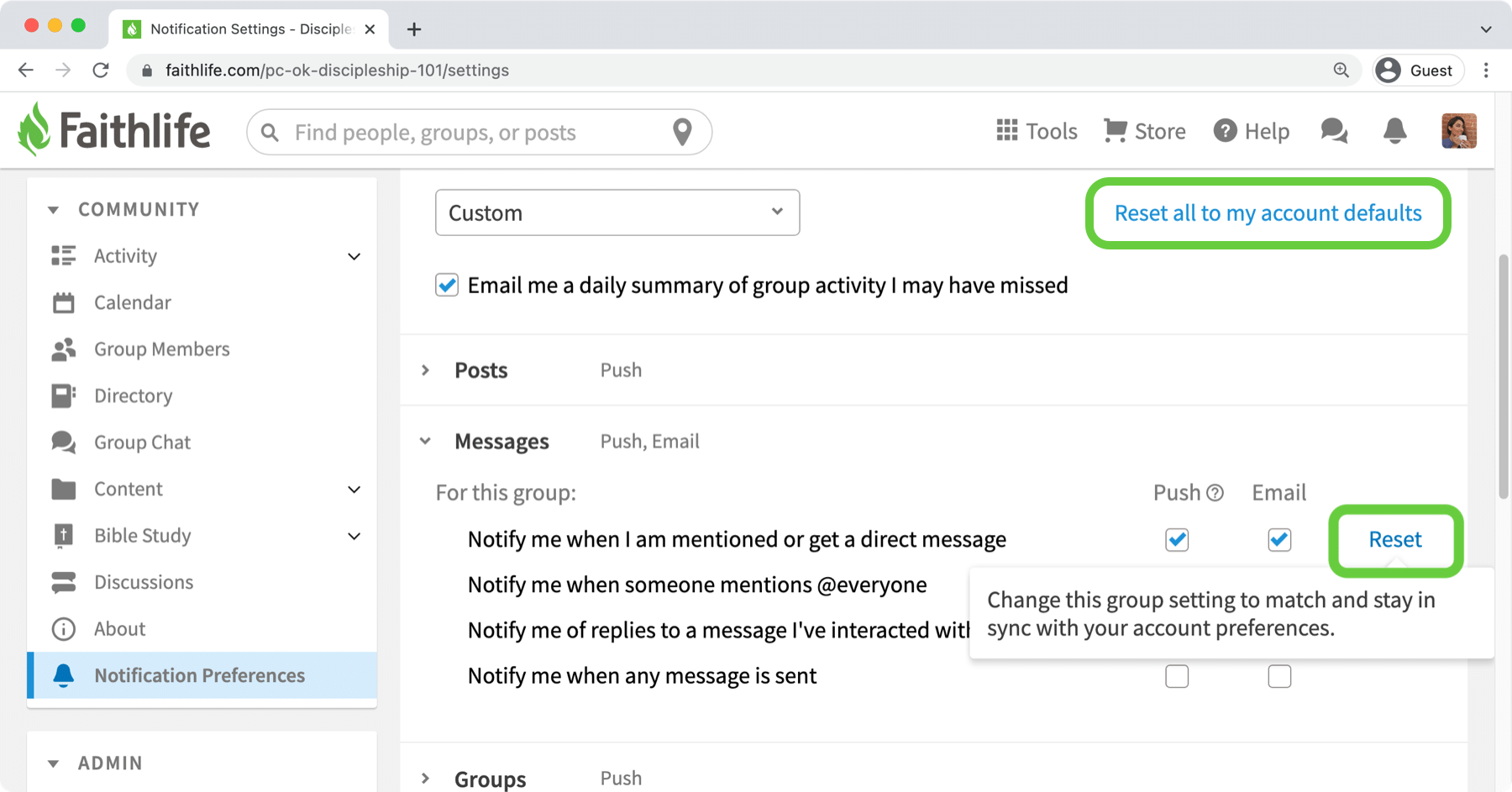Click the Help question mark icon

[1225, 131]
